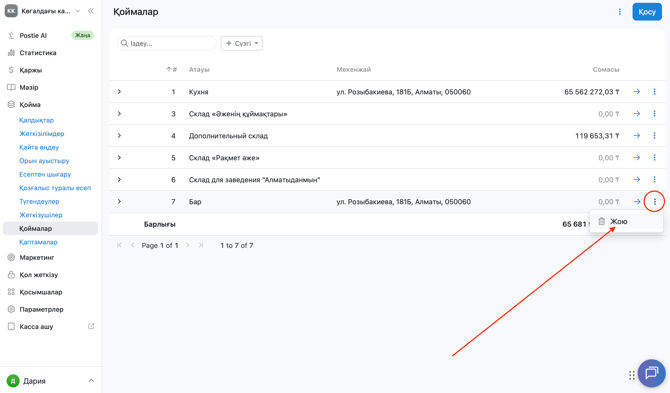The image size is (670, 393).
Task: Sort by # column header
Action: pos(172,69)
